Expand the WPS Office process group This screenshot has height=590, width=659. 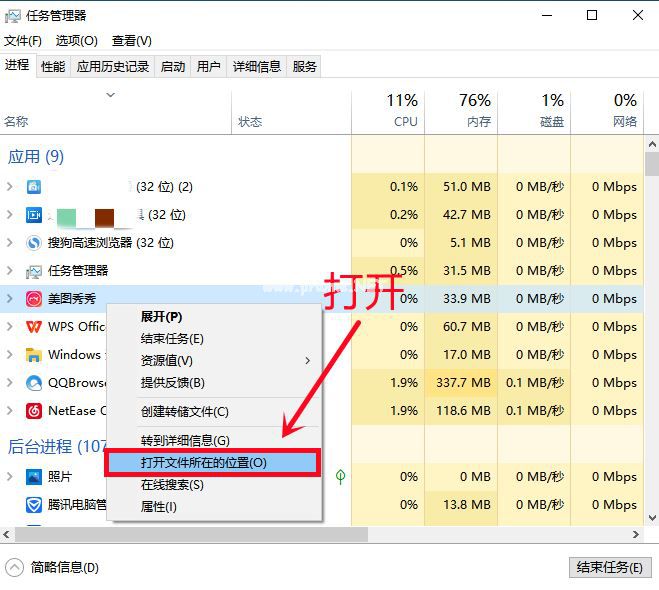tap(10, 327)
